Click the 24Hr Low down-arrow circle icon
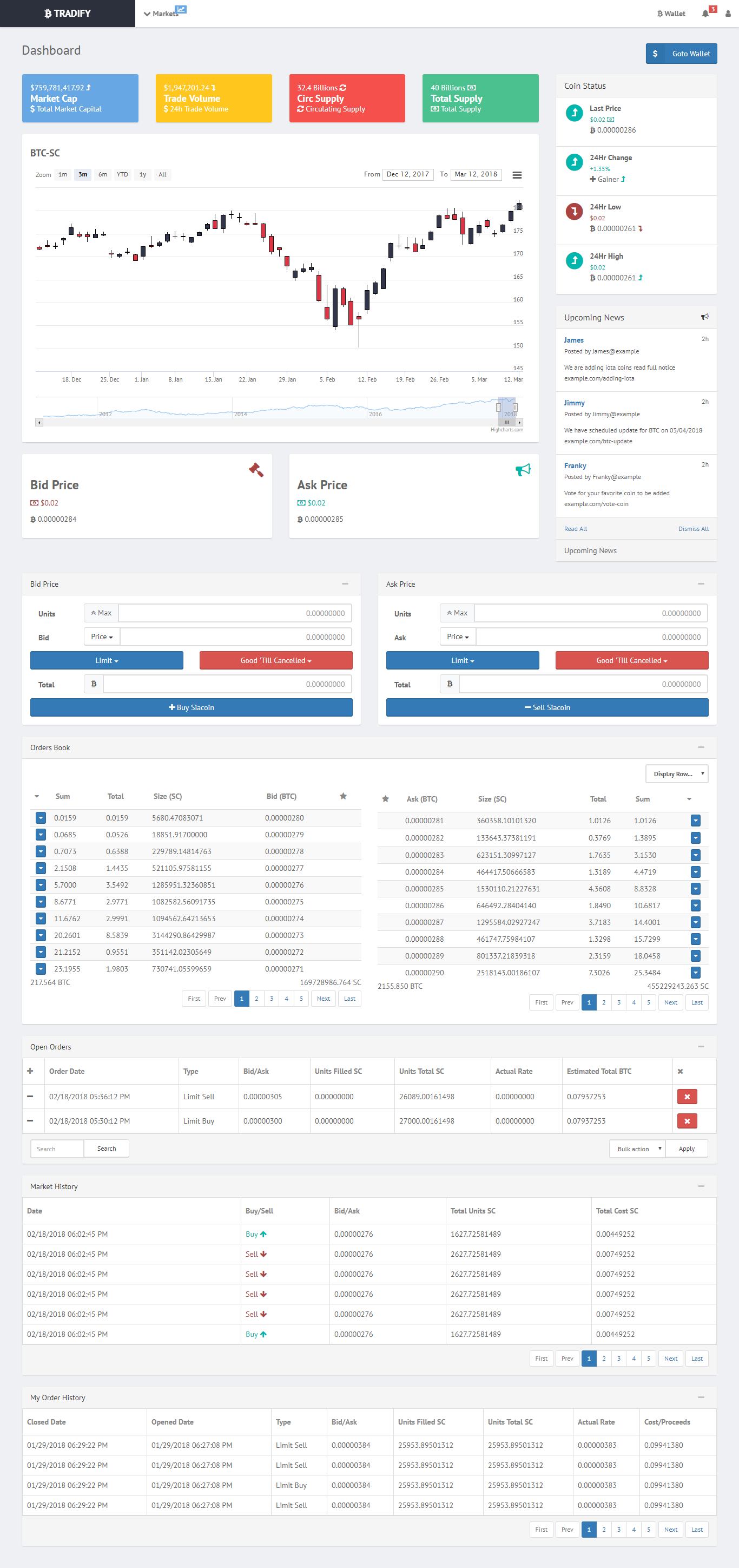This screenshot has height=1568, width=739. (x=574, y=212)
